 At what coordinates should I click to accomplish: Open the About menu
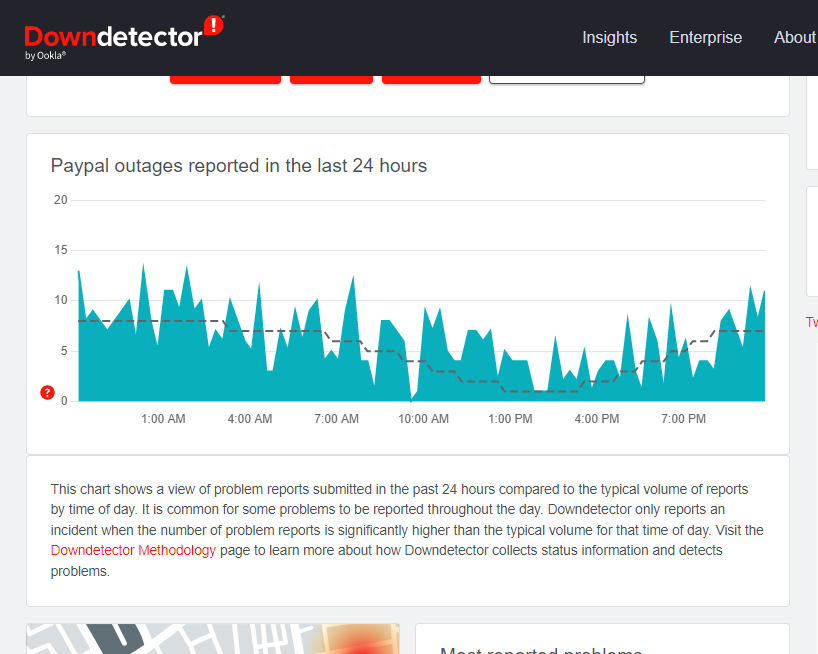click(795, 38)
